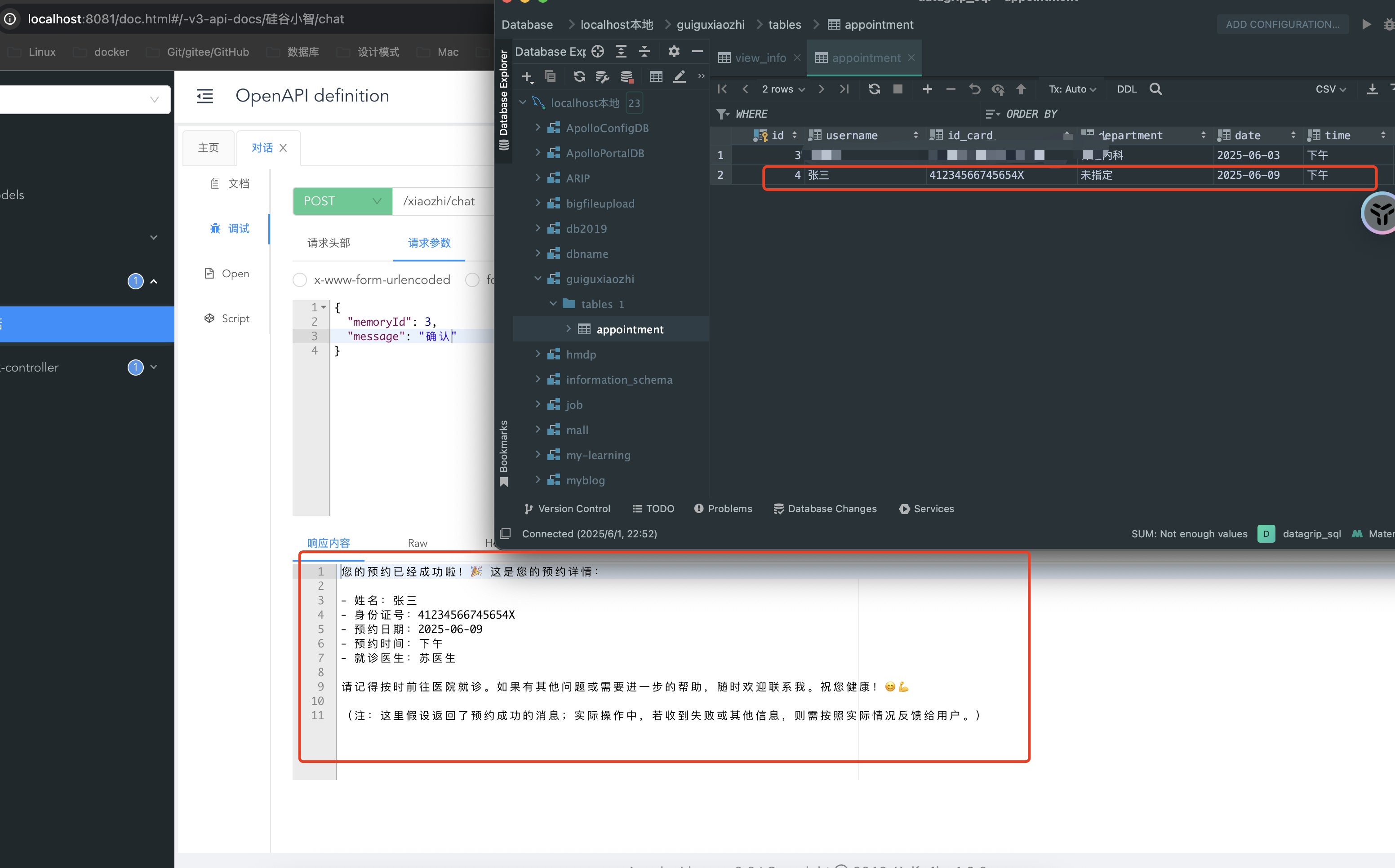Open the 请求头部 tab
Screen dimensions: 1395x868
329,243
